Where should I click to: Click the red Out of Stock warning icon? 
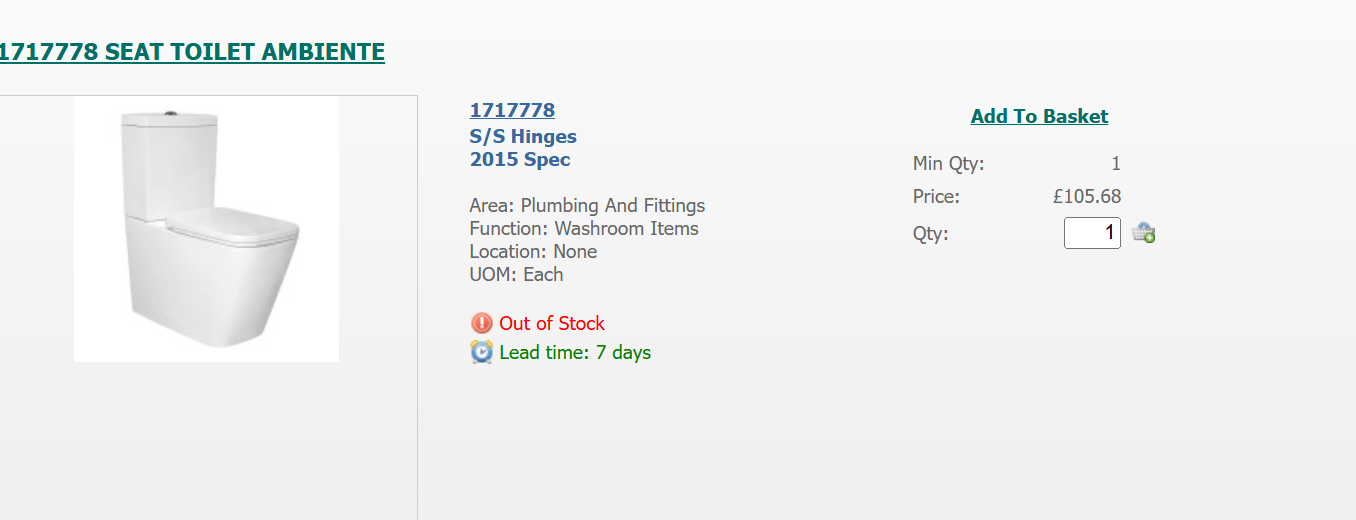(x=482, y=323)
